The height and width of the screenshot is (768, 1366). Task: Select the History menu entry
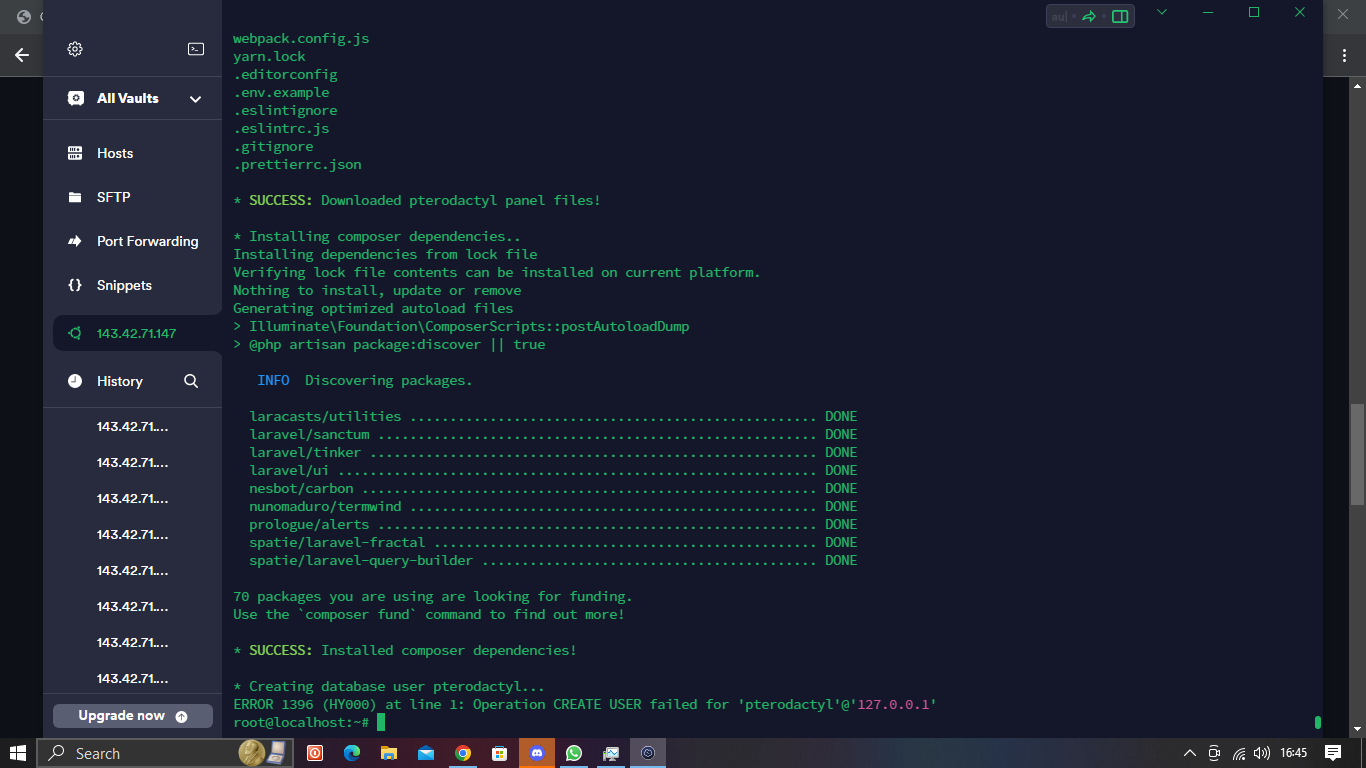pos(119,380)
